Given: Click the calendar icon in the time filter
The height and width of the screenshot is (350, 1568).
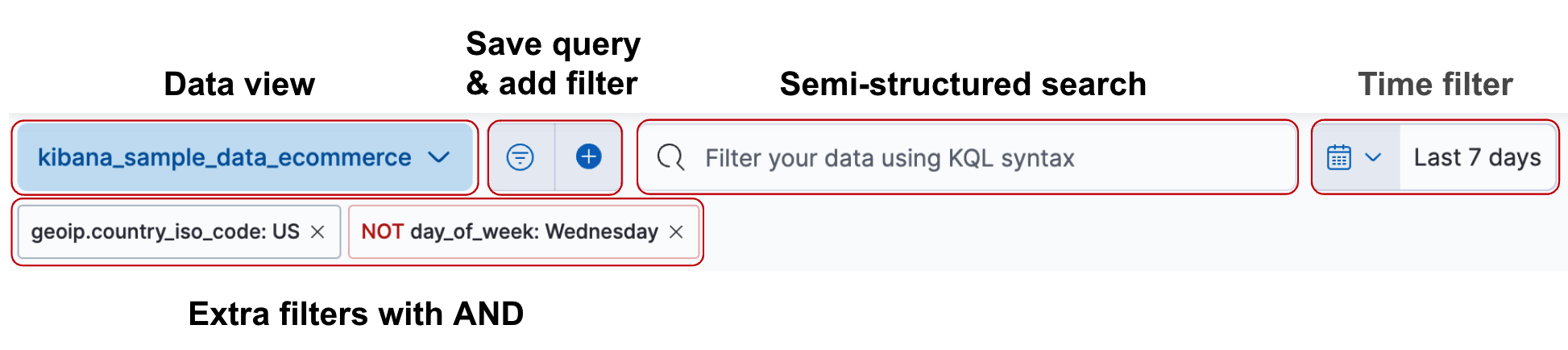Looking at the screenshot, I should [x=1339, y=157].
